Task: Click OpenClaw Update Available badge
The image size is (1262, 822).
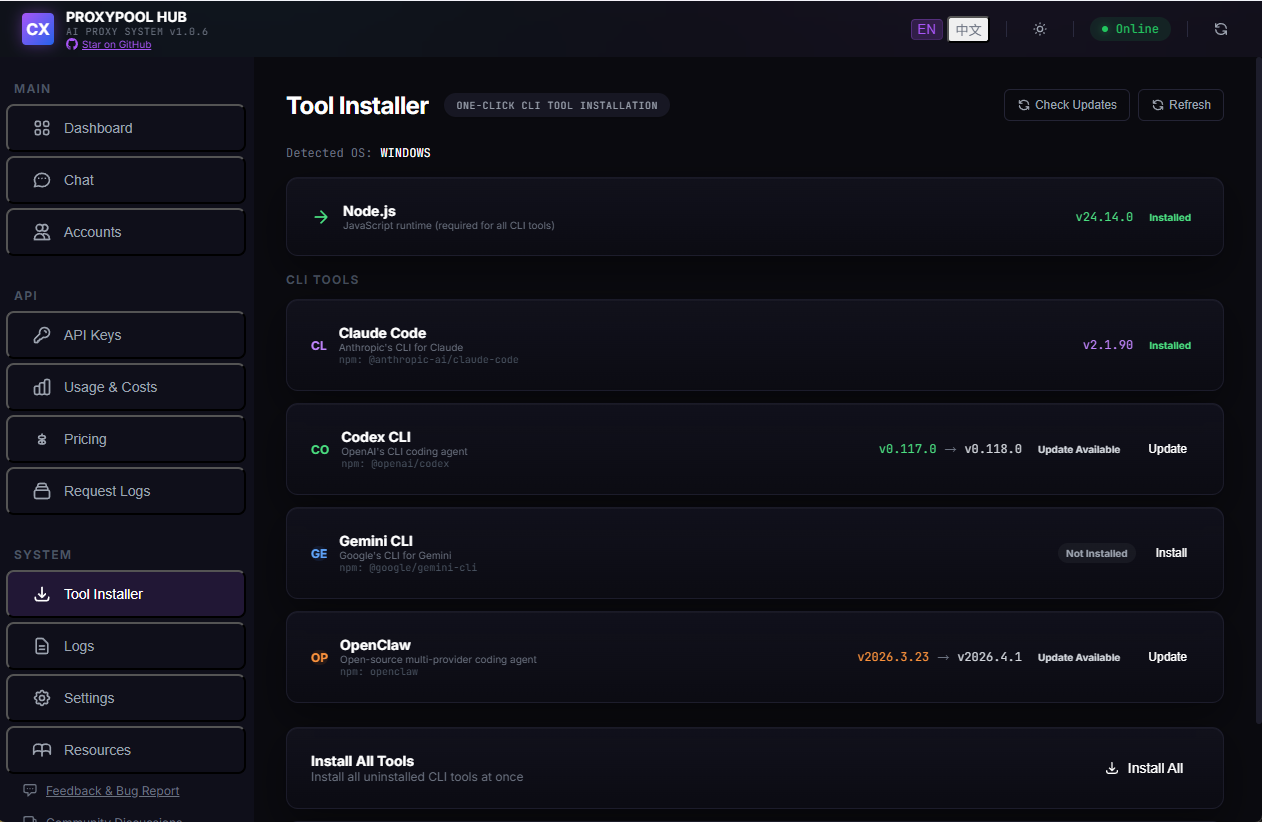Action: (1079, 657)
